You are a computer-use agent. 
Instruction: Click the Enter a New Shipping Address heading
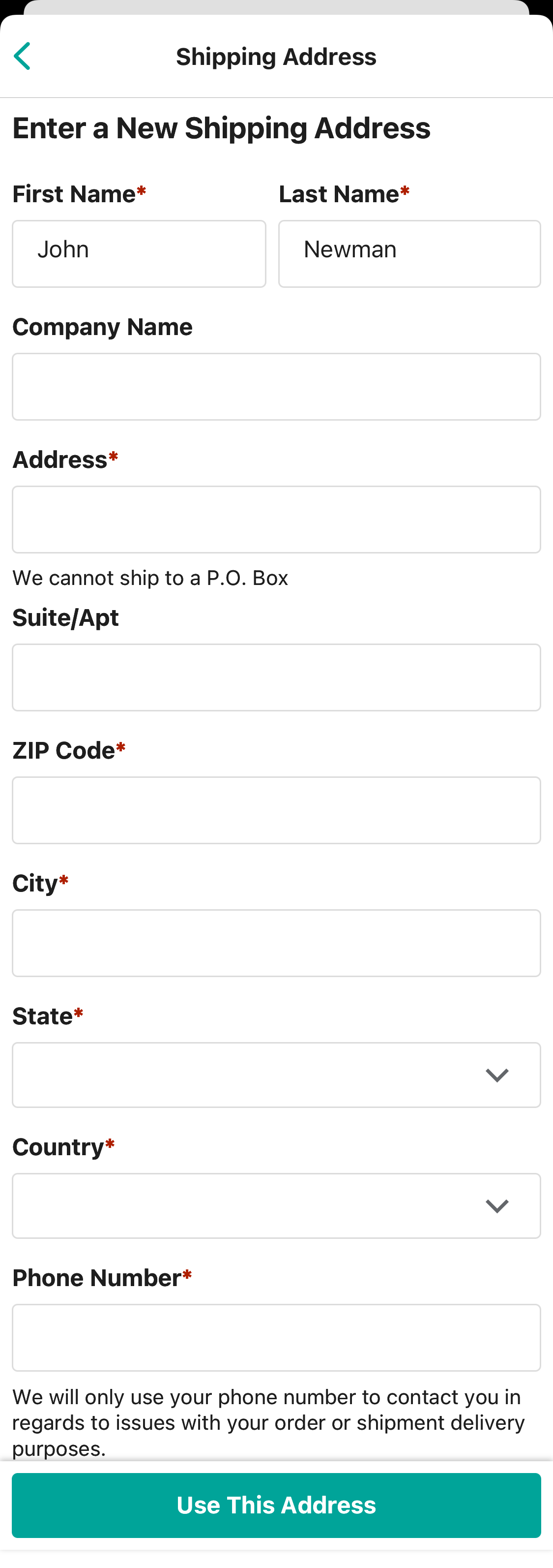[x=221, y=128]
